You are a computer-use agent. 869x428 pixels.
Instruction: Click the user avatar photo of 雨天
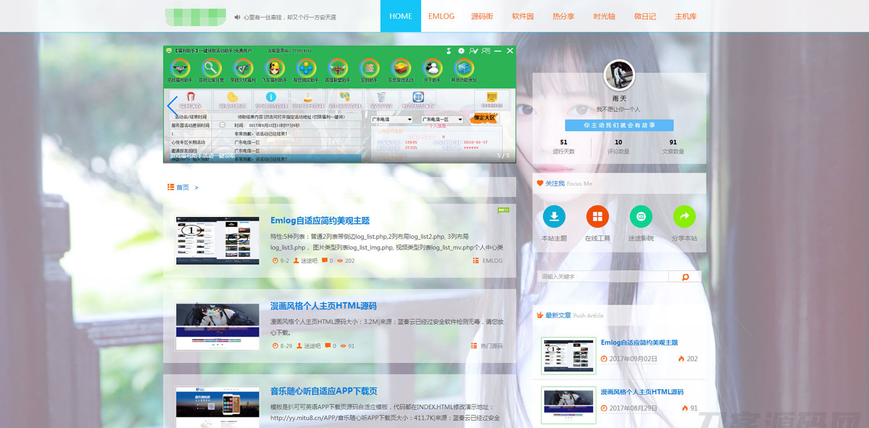point(619,75)
